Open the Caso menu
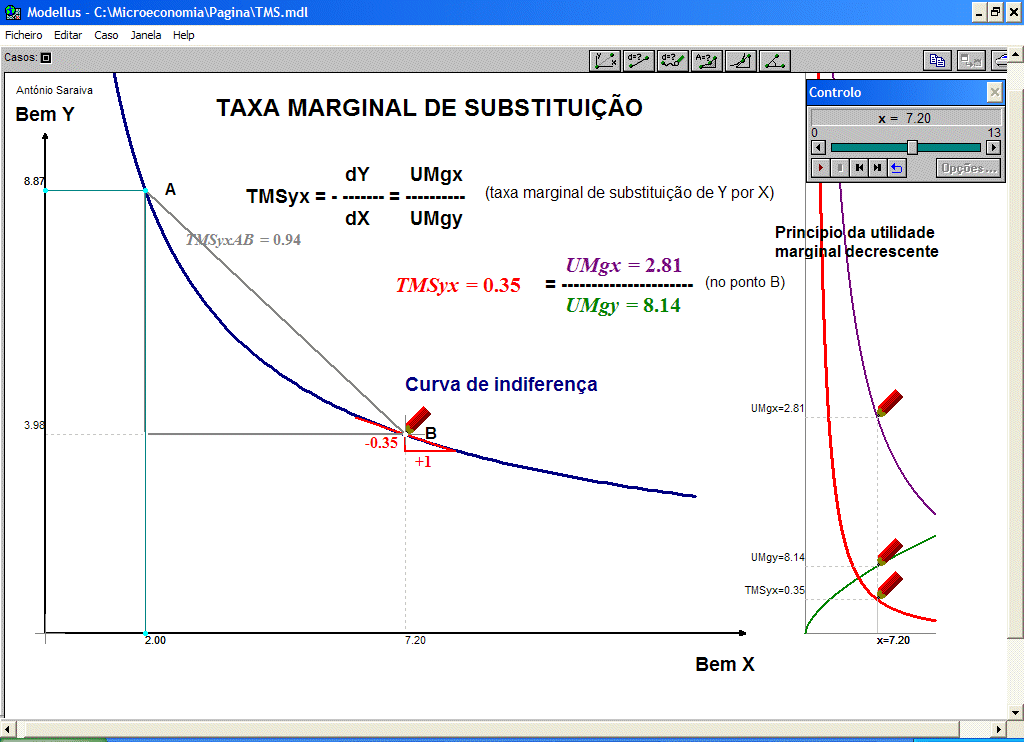 point(106,35)
